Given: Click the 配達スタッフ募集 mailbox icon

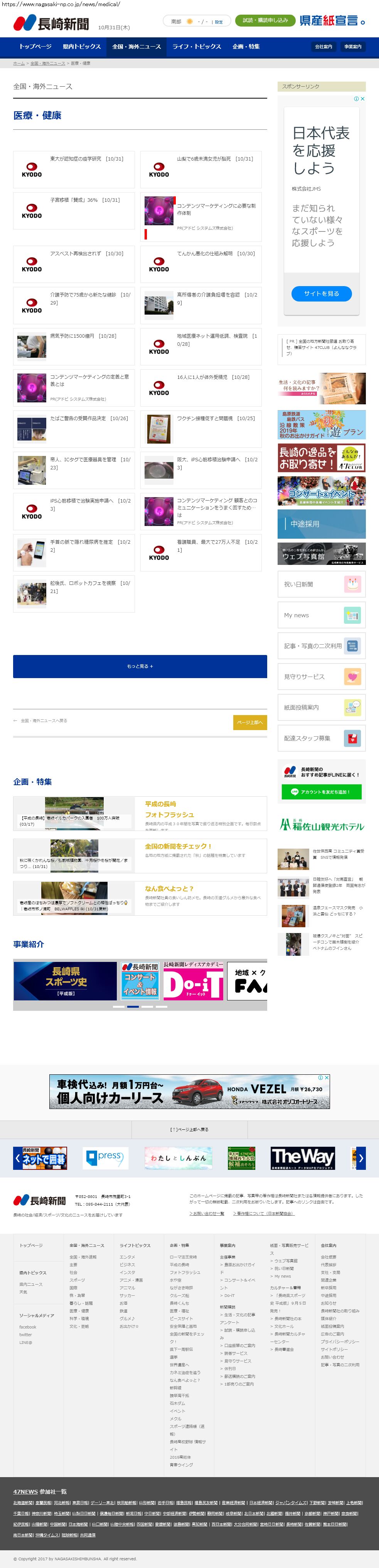Looking at the screenshot, I should 353,738.
